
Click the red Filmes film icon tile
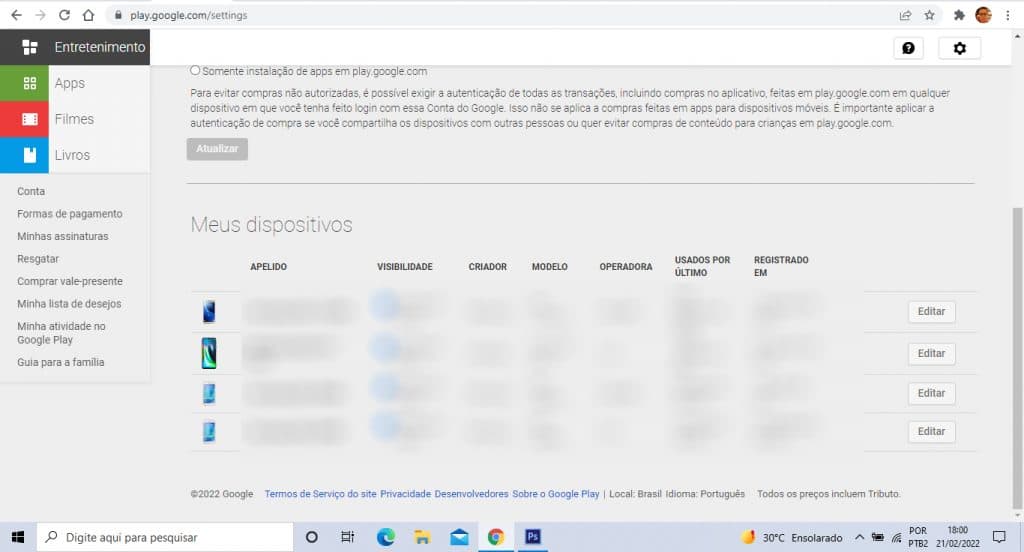pyautogui.click(x=24, y=119)
